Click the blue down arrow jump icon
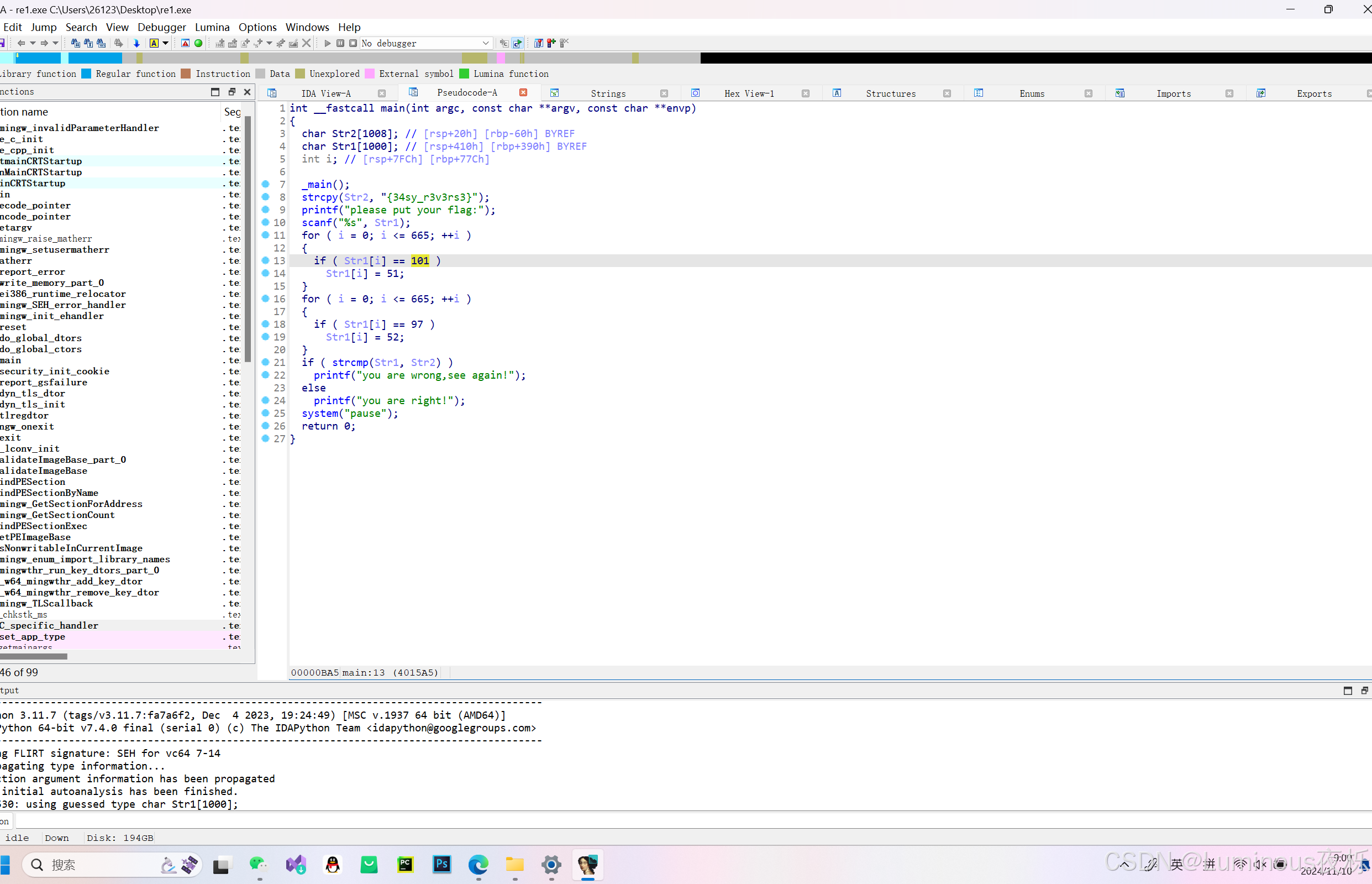This screenshot has height=884, width=1372. click(x=136, y=43)
